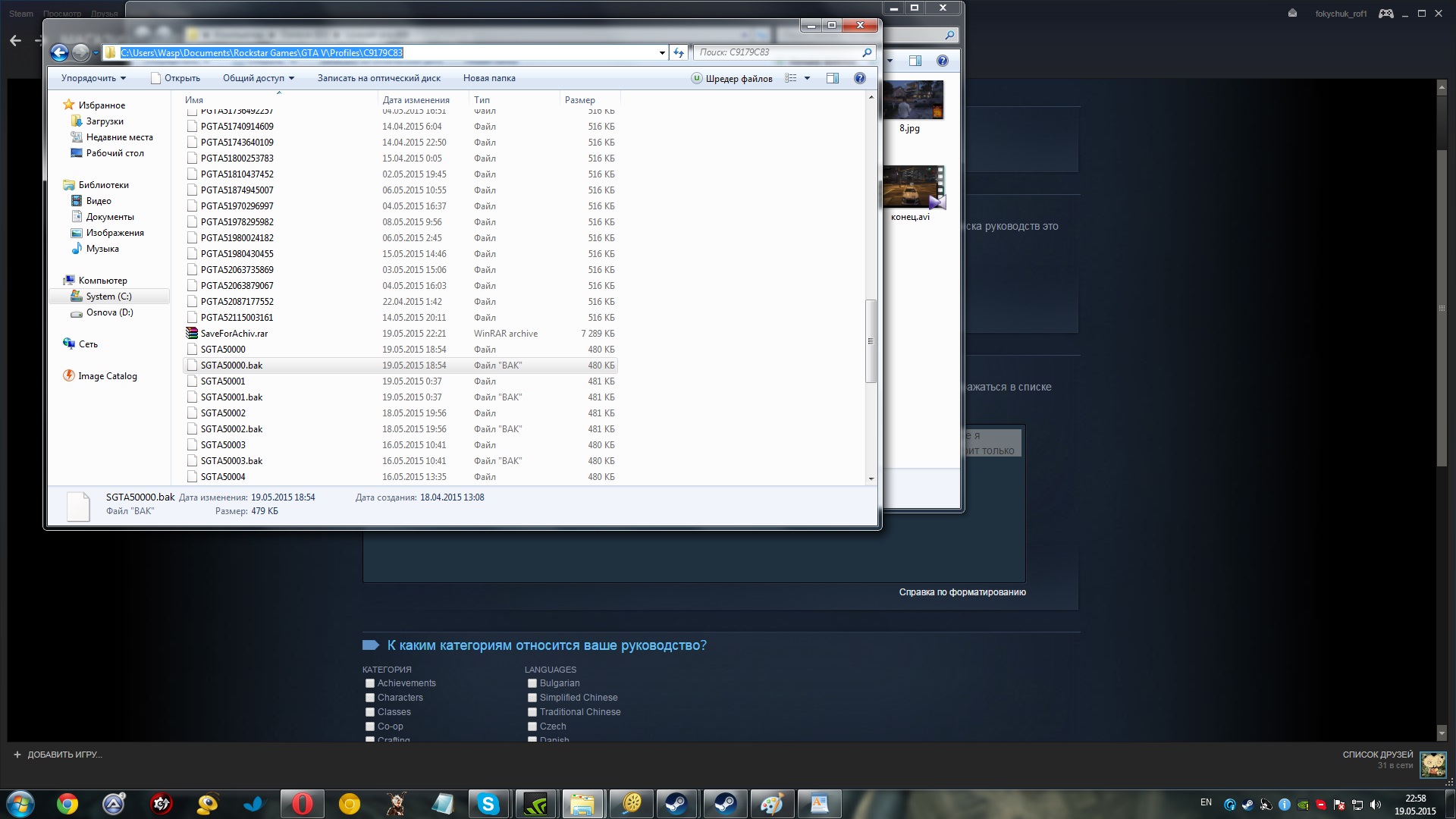Click refresh button beside address bar
Image resolution: width=1456 pixels, height=819 pixels.
point(679,52)
